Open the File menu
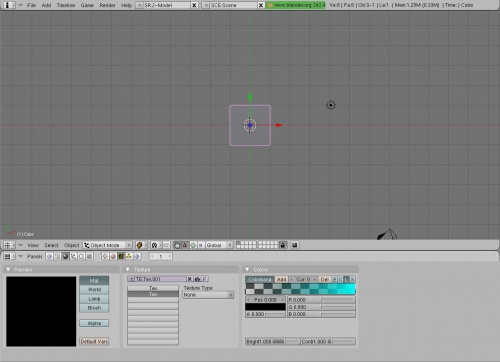This screenshot has width=500, height=362. [x=31, y=5]
